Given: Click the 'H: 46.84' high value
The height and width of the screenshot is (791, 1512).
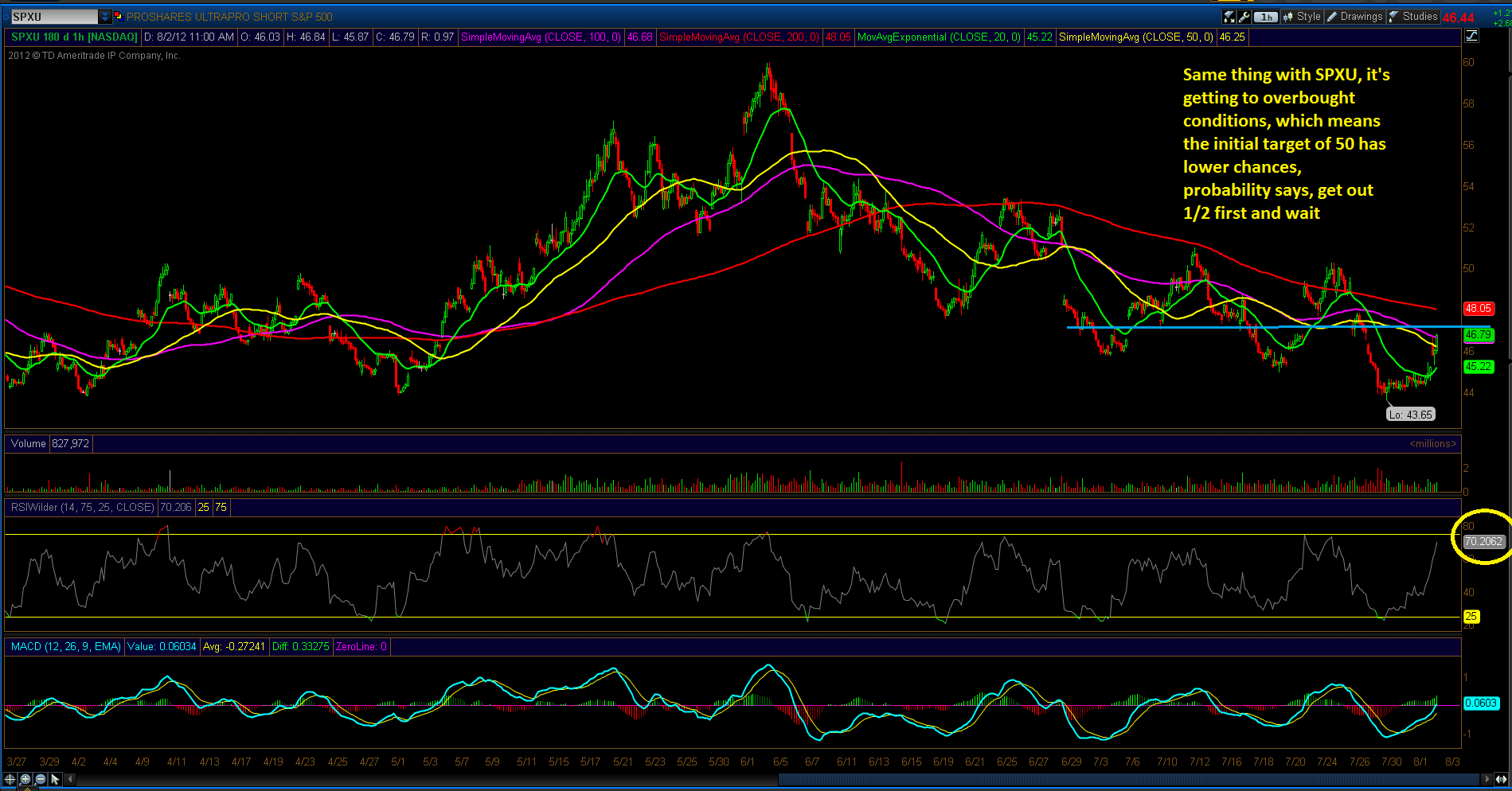Looking at the screenshot, I should click(306, 37).
